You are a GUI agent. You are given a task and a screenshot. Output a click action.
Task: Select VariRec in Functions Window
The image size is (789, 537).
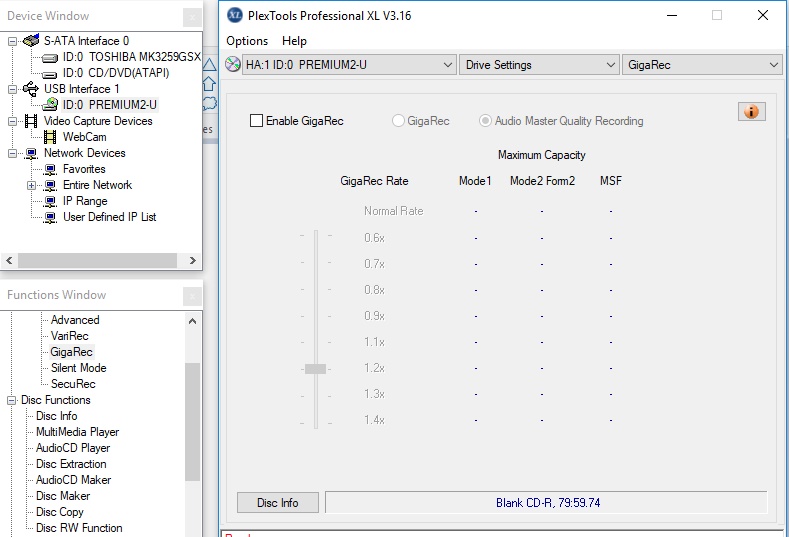tap(69, 336)
